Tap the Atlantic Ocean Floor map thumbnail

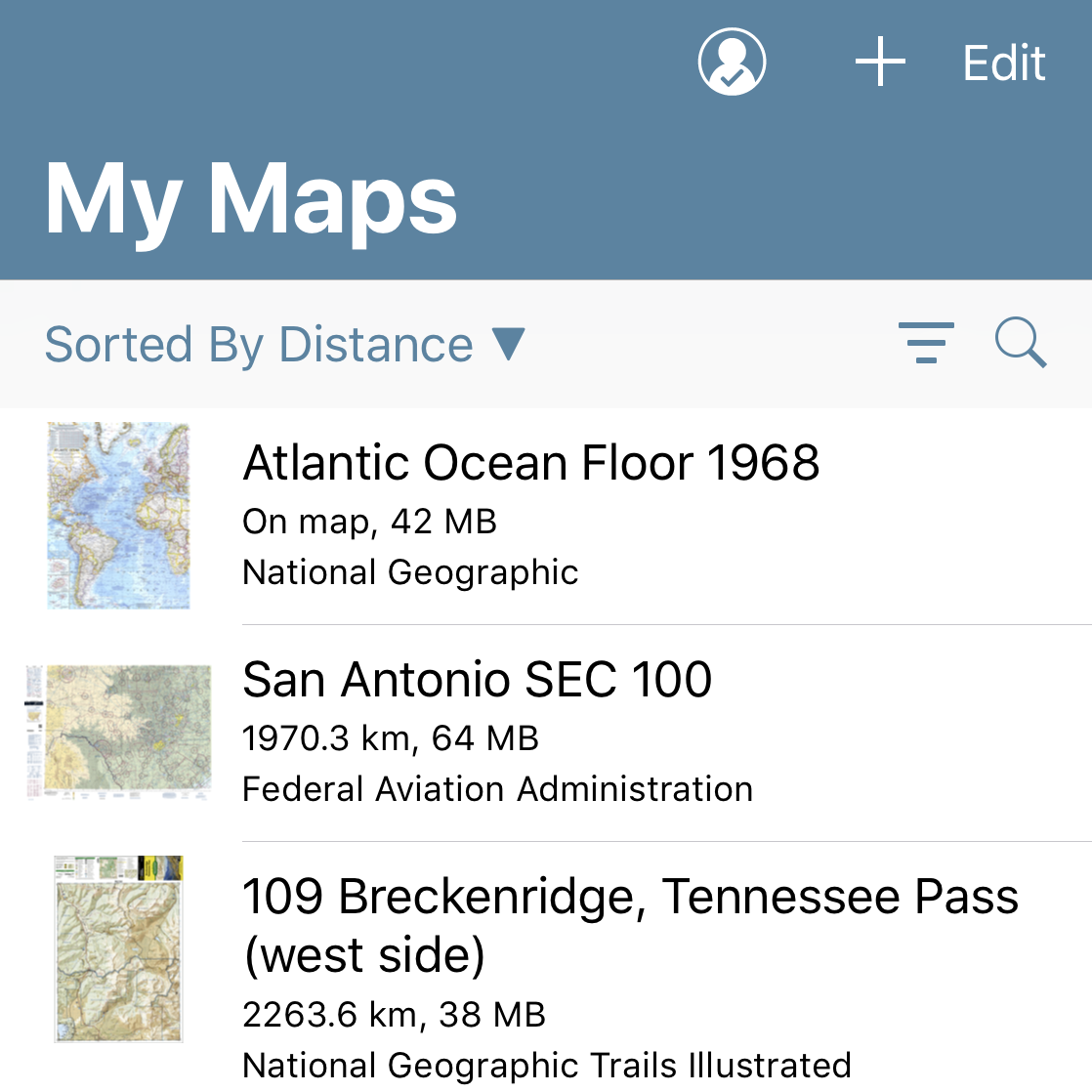tap(118, 515)
